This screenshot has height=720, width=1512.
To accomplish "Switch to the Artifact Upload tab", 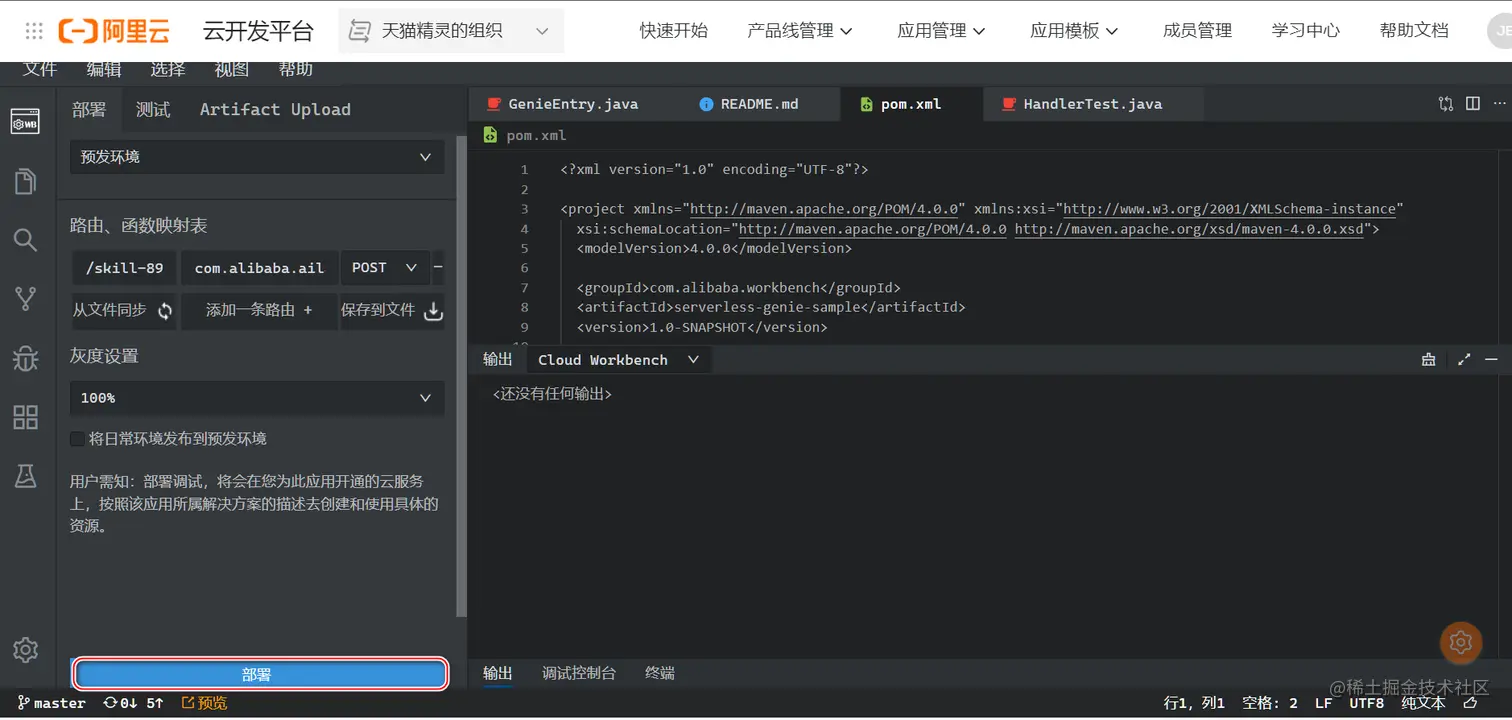I will [275, 110].
